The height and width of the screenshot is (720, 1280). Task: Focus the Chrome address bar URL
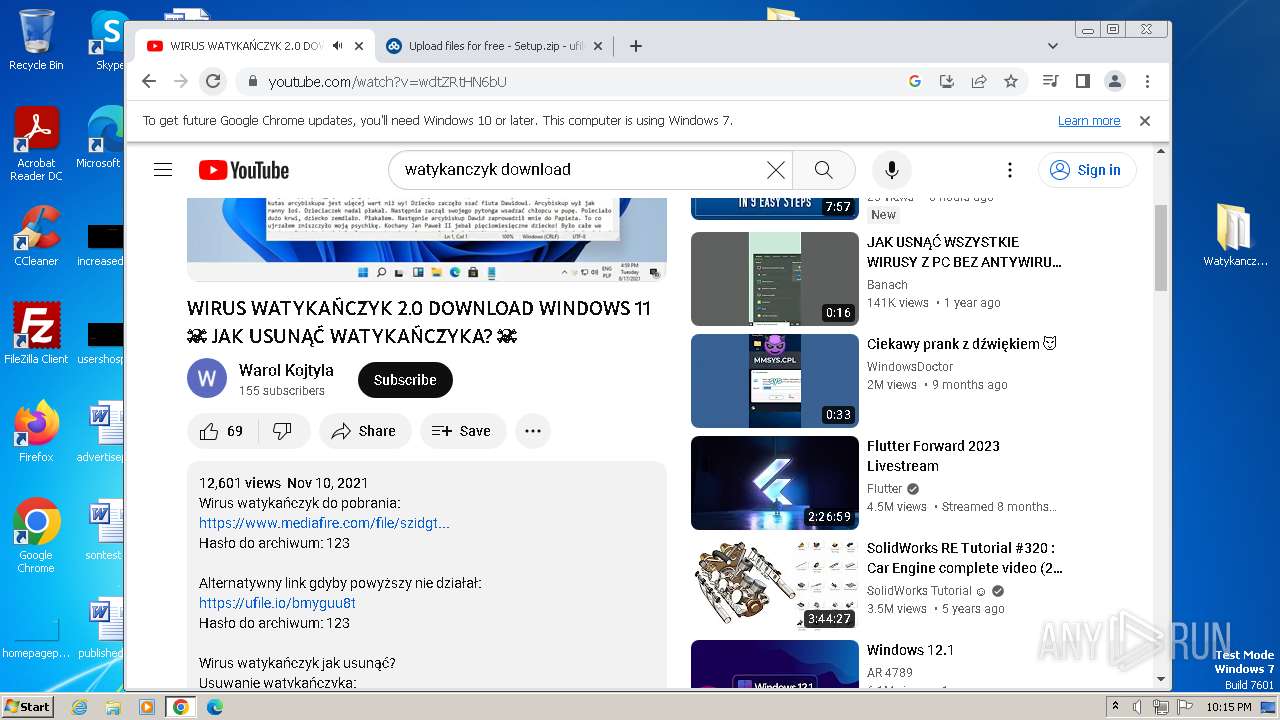click(387, 82)
